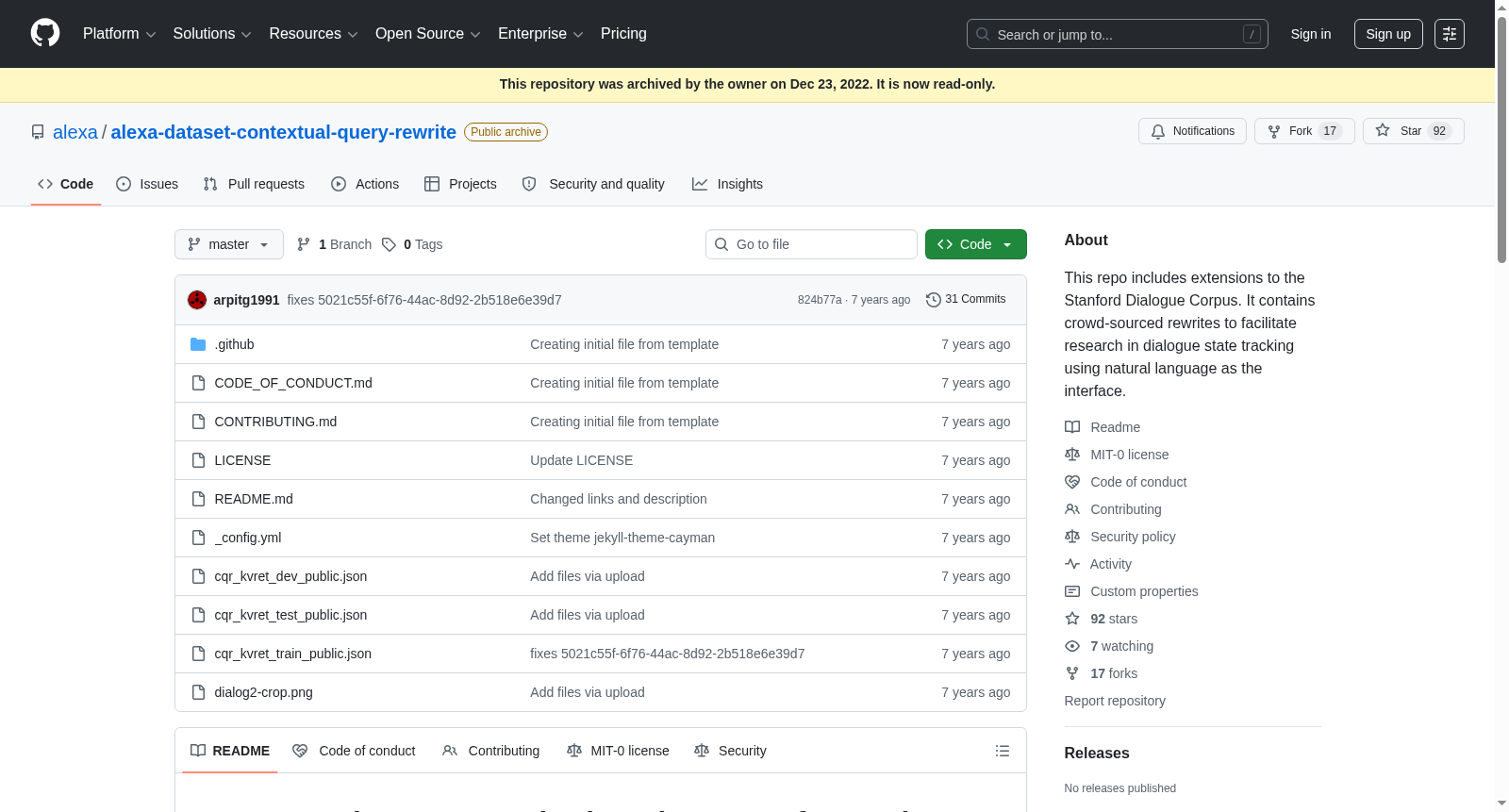Switch to the Projects tab
Viewport: 1509px width, 812px height.
460,184
